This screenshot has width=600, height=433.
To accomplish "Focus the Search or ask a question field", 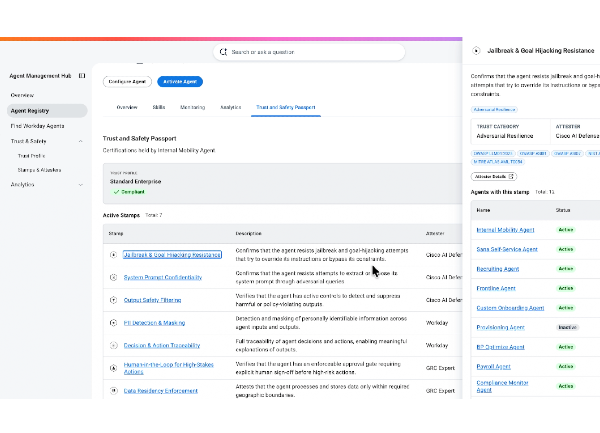I will coord(309,52).
